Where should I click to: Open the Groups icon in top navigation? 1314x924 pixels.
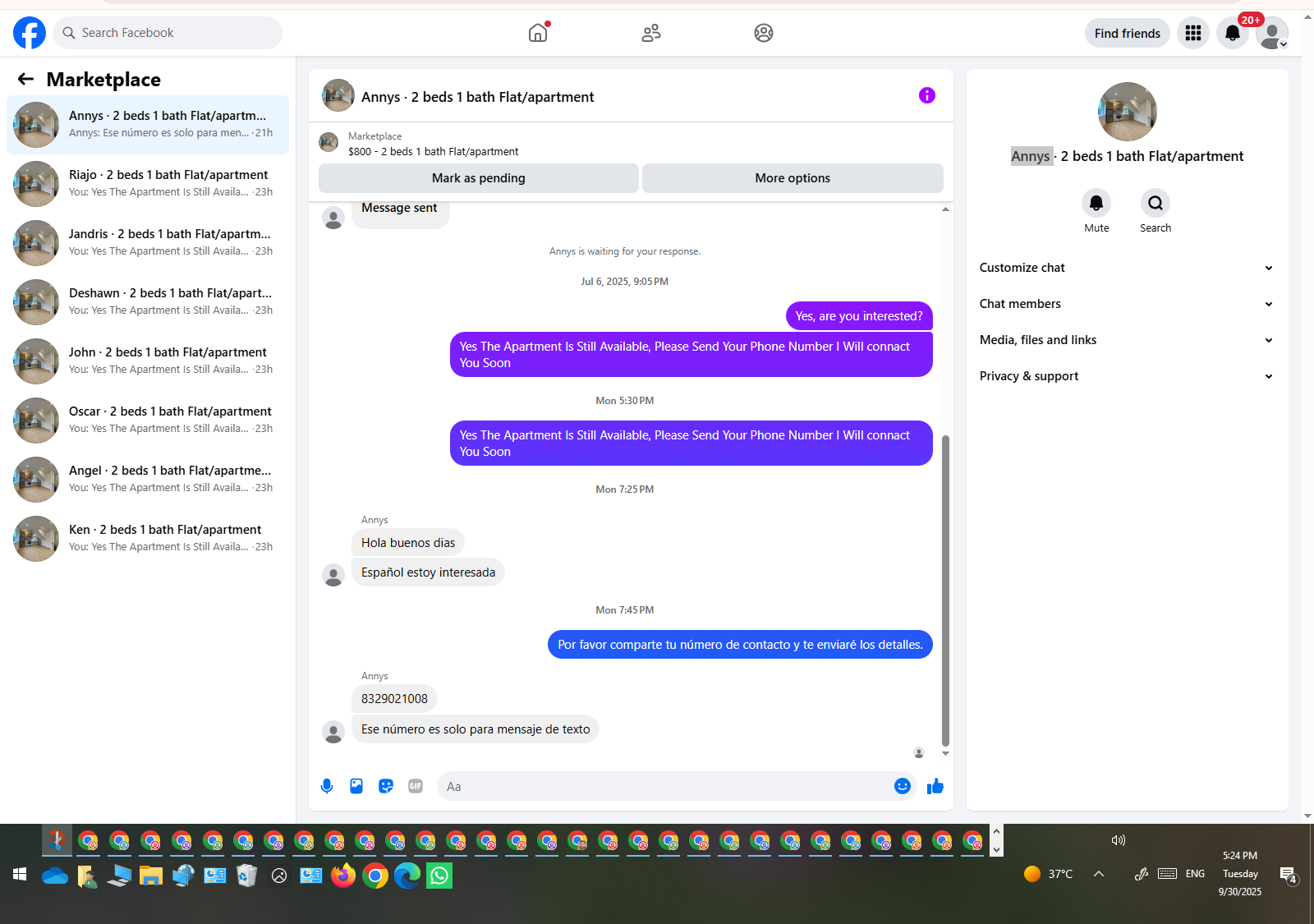coord(764,33)
